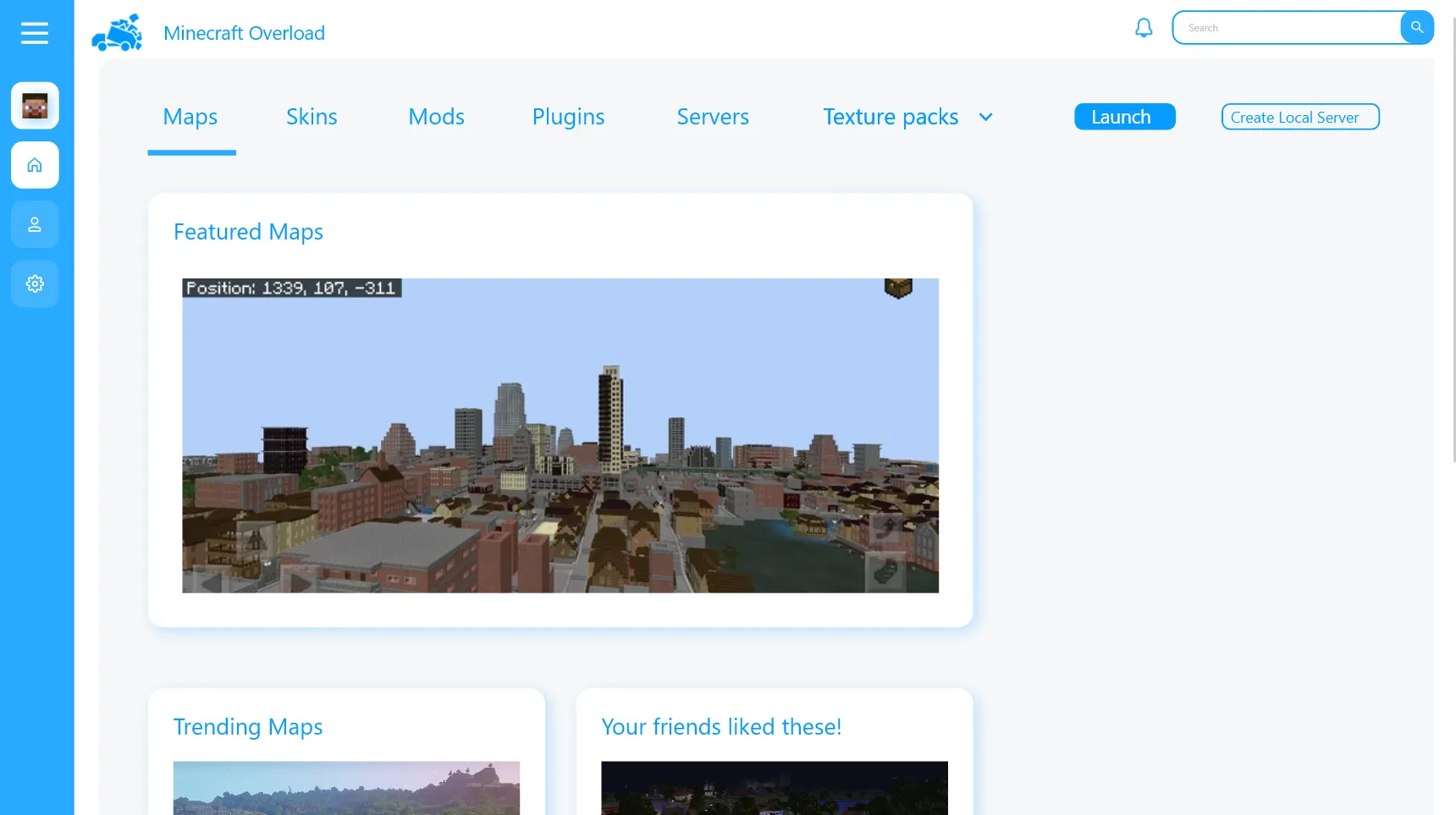Open the Trending Maps landscape thumbnail
Image resolution: width=1456 pixels, height=815 pixels.
pyautogui.click(x=346, y=788)
